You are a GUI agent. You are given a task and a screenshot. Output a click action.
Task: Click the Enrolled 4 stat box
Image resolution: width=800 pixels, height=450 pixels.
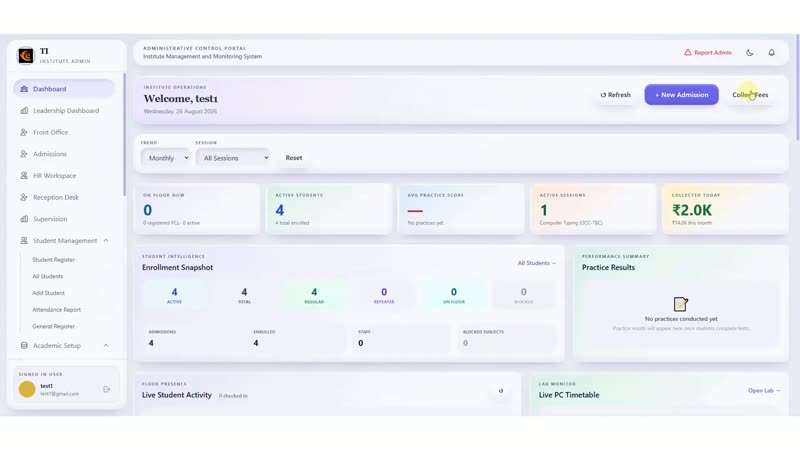tap(297, 338)
